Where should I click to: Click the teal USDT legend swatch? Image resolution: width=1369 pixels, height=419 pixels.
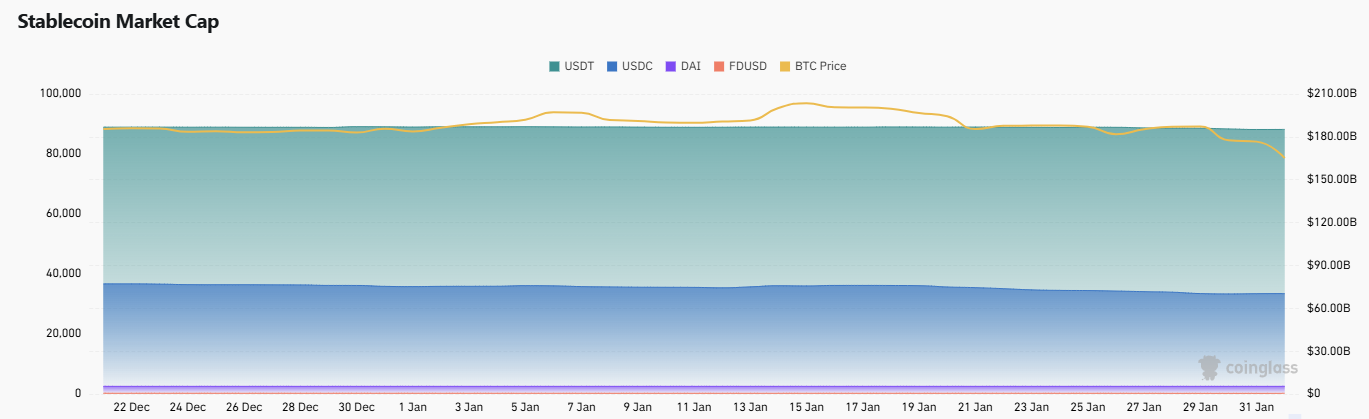coord(555,66)
